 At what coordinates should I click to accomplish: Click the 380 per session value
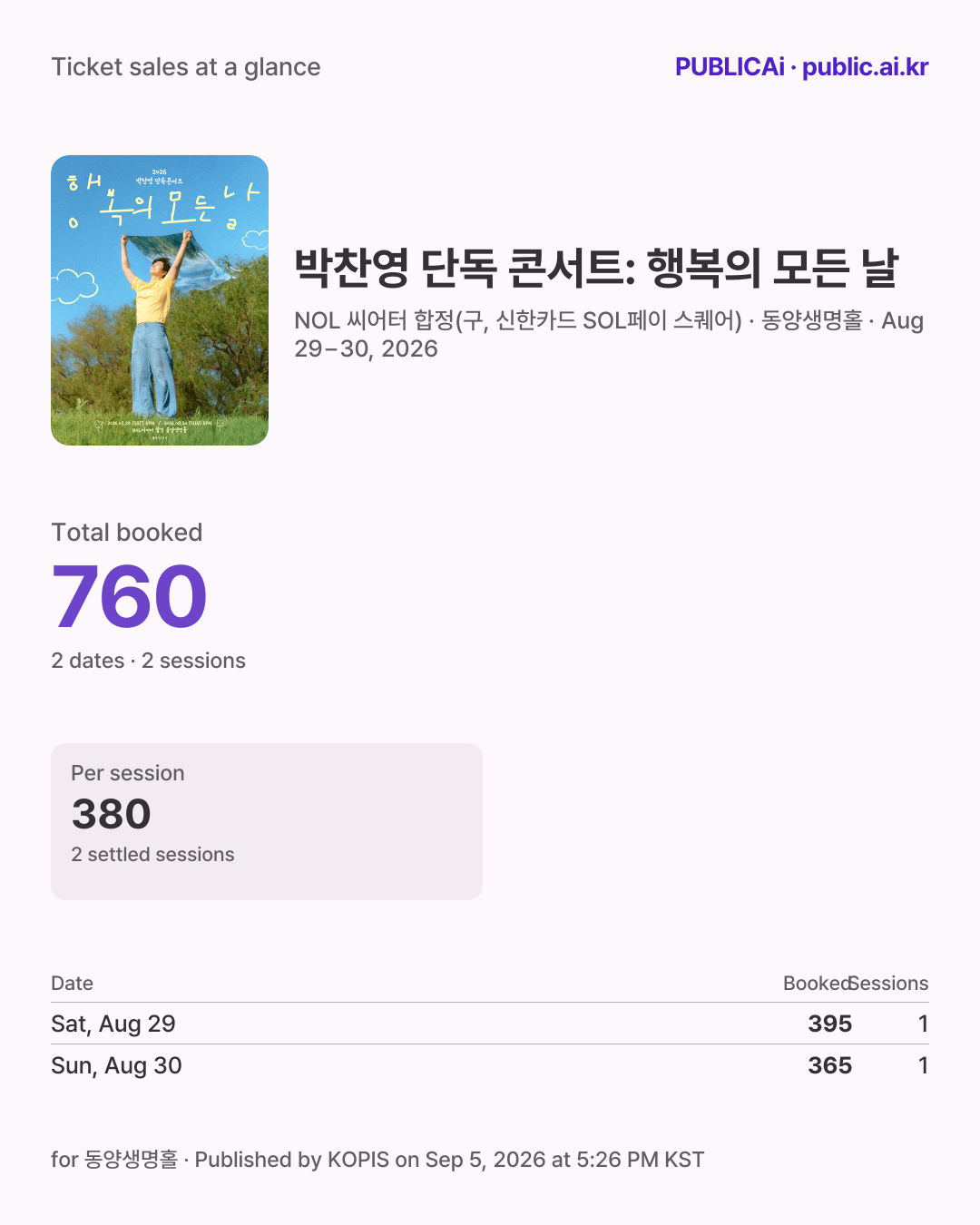point(112,814)
